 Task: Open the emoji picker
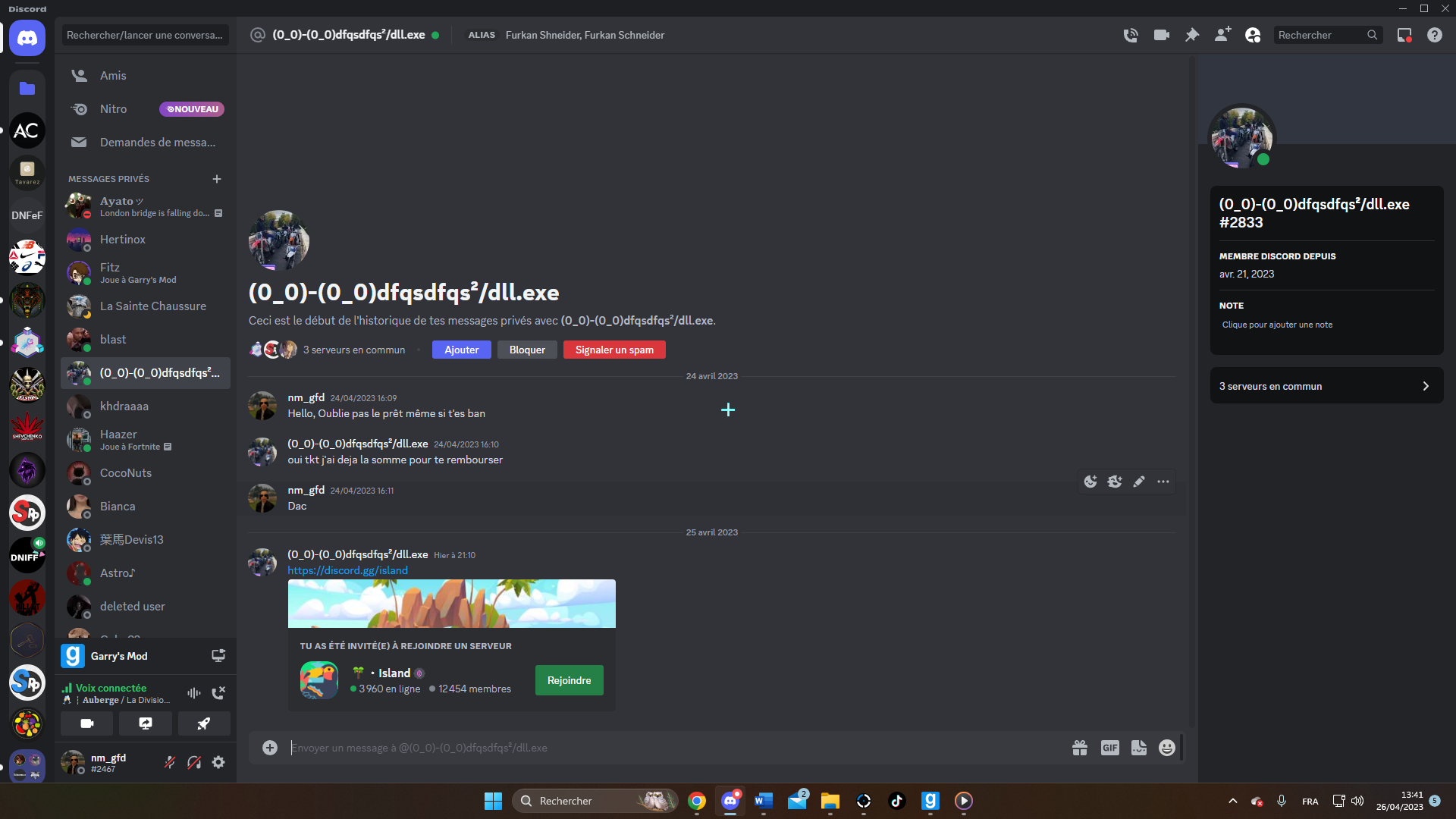(1167, 748)
